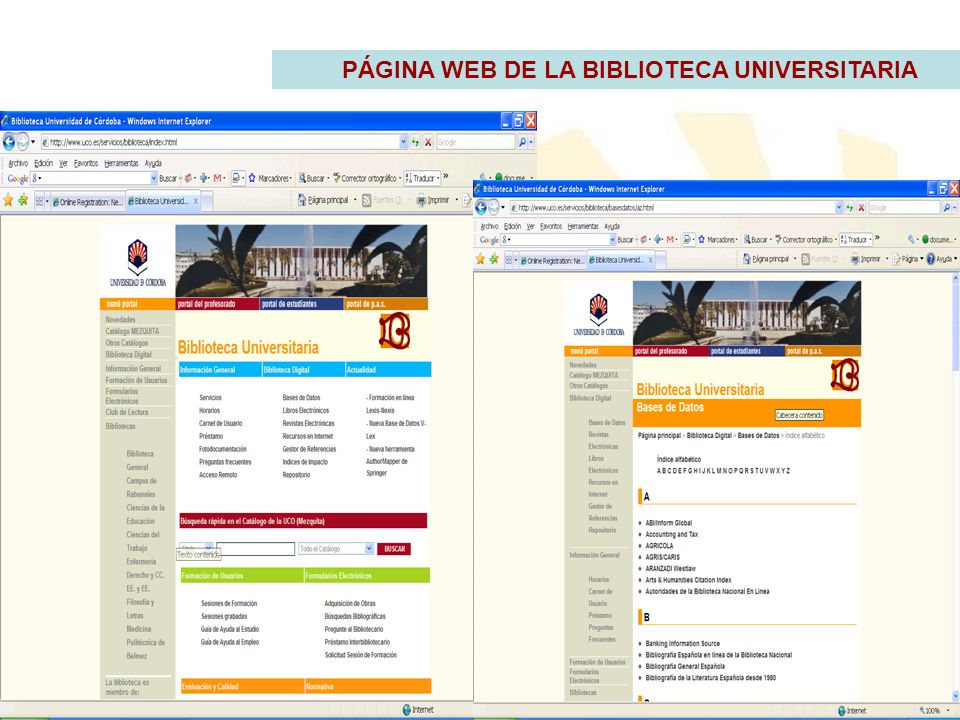The width and height of the screenshot is (960, 720).
Task: Open Favorites Center star in the left window
Action: coord(8,200)
